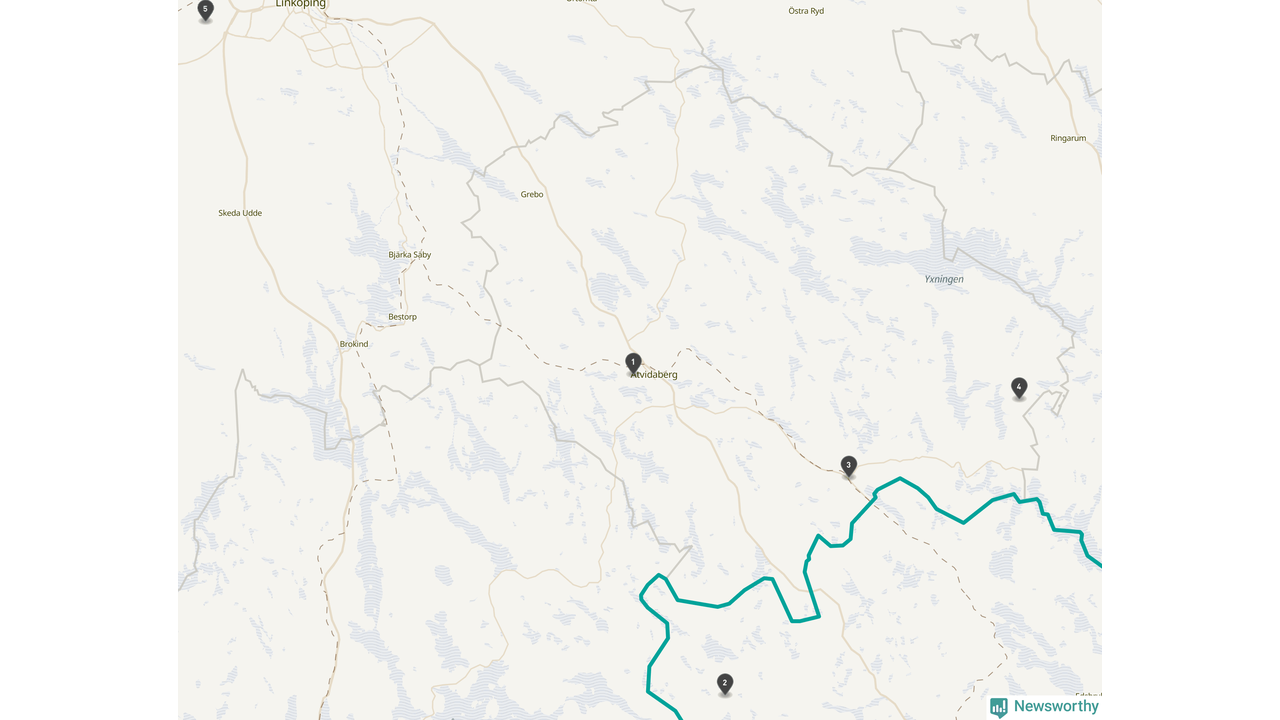Click the Linköping city label
The image size is (1280, 720).
tap(301, 4)
